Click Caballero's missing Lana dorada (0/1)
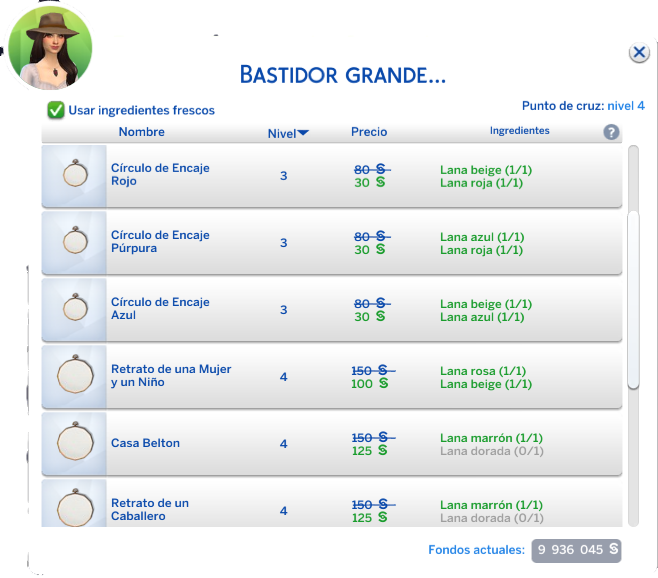This screenshot has height=578, width=658. click(x=492, y=518)
